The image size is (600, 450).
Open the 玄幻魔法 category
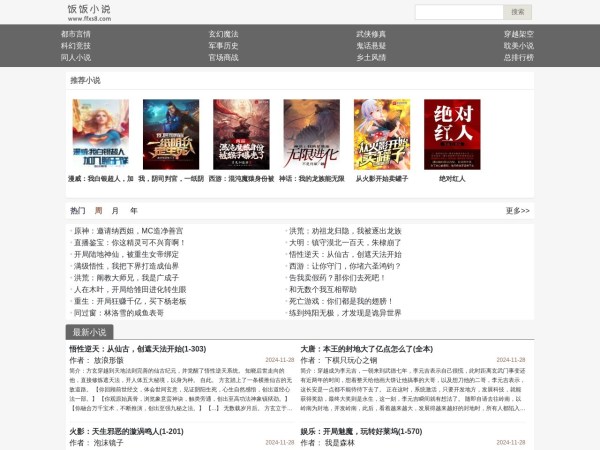tap(223, 33)
